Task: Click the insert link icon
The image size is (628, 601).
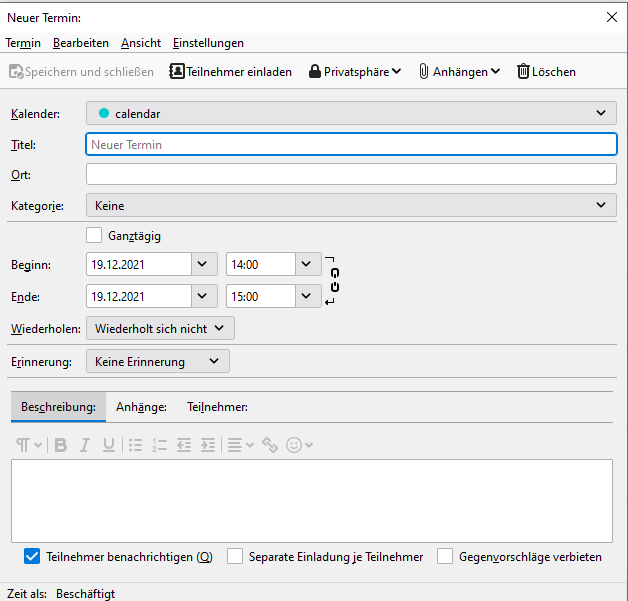Action: [x=270, y=445]
